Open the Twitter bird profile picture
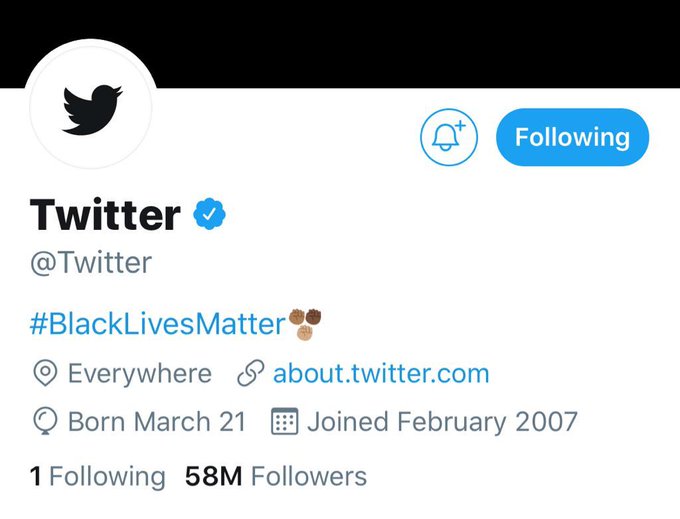 tap(91, 107)
